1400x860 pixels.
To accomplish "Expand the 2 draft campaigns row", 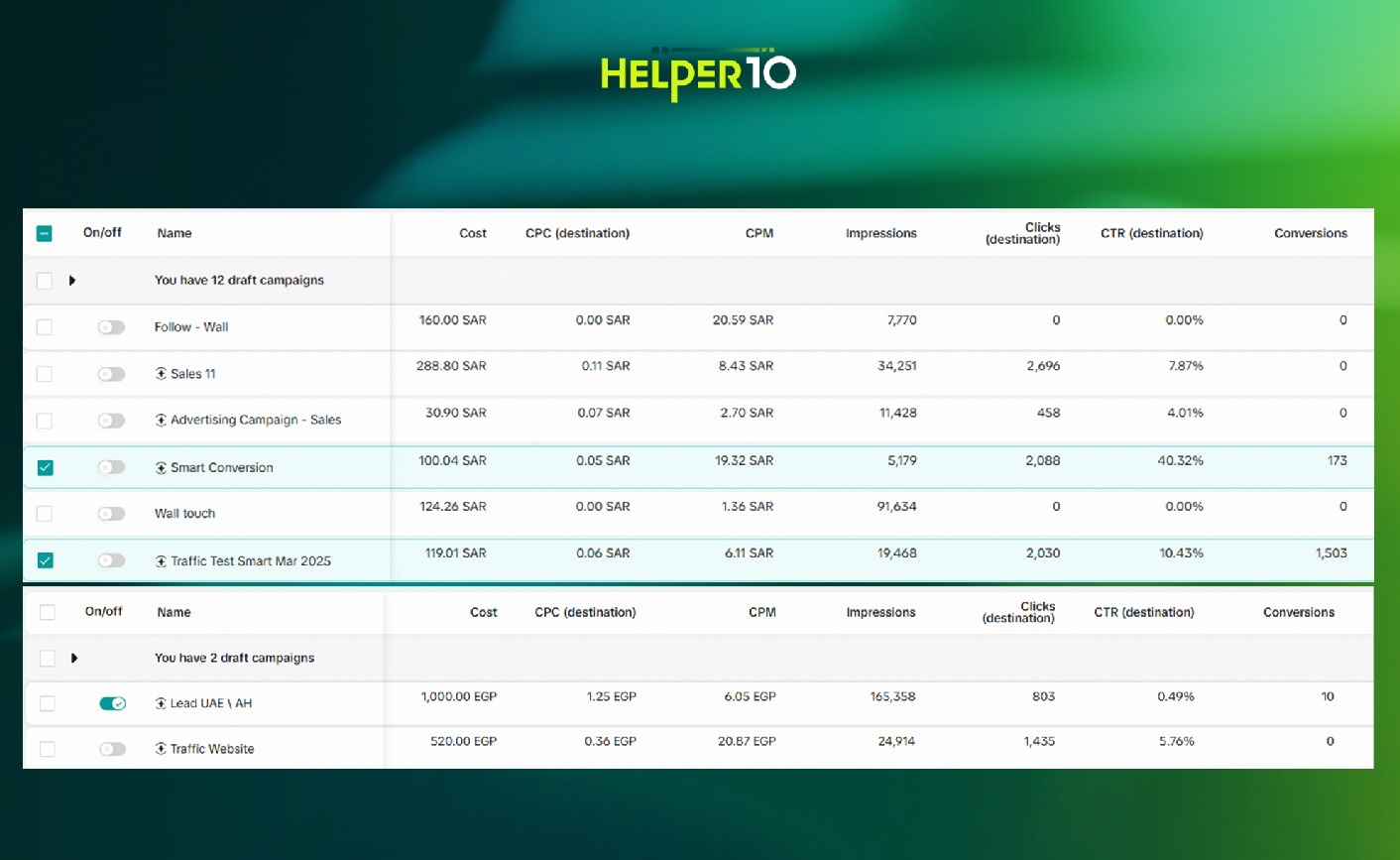I will tap(74, 658).
